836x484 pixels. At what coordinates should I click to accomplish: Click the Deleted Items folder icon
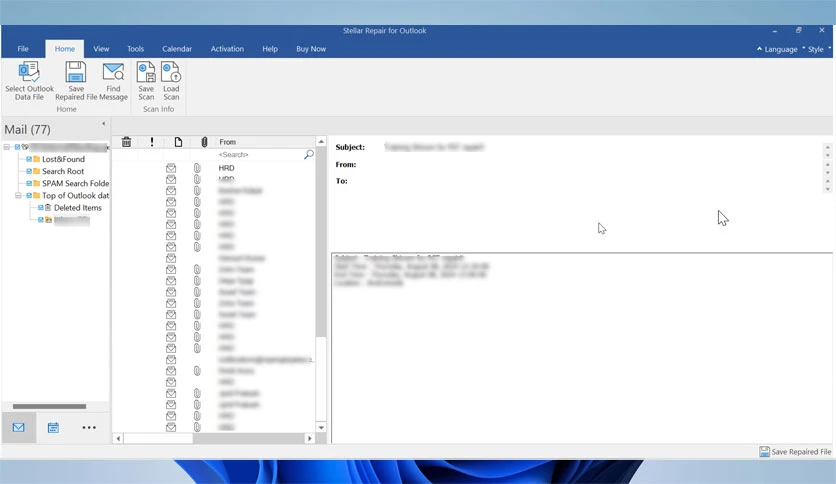pyautogui.click(x=48, y=207)
